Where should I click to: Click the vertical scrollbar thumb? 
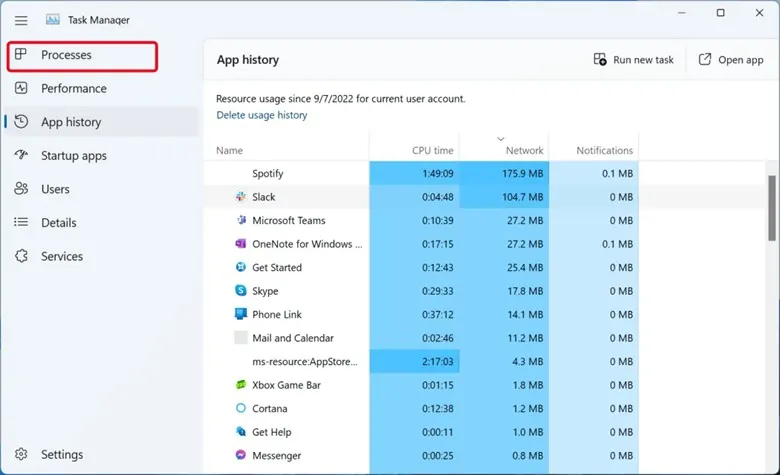point(772,208)
